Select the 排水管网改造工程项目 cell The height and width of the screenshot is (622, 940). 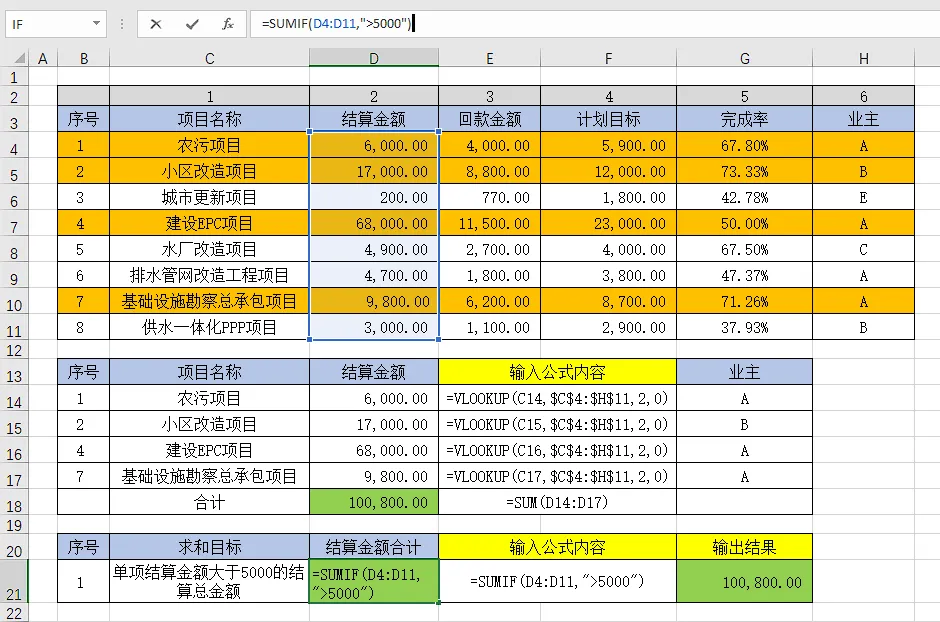[x=209, y=276]
